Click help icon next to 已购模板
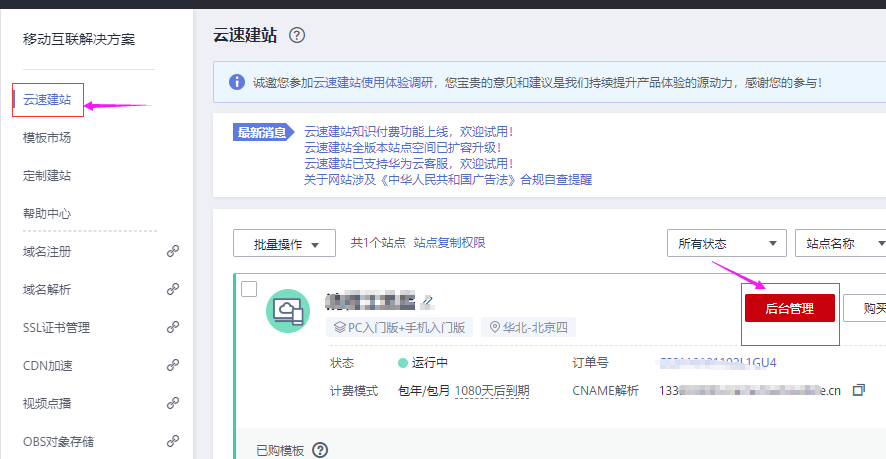This screenshot has width=886, height=459. click(x=320, y=450)
